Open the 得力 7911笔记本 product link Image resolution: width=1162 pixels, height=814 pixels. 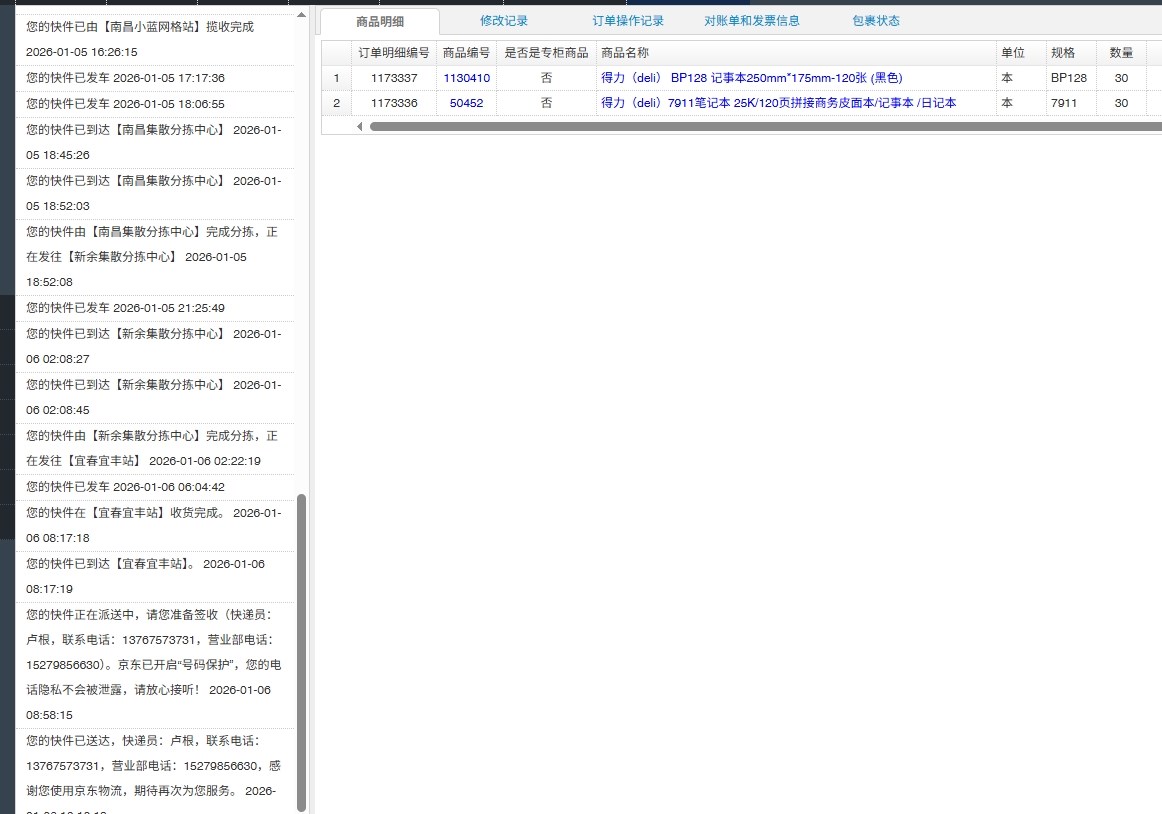tap(778, 103)
